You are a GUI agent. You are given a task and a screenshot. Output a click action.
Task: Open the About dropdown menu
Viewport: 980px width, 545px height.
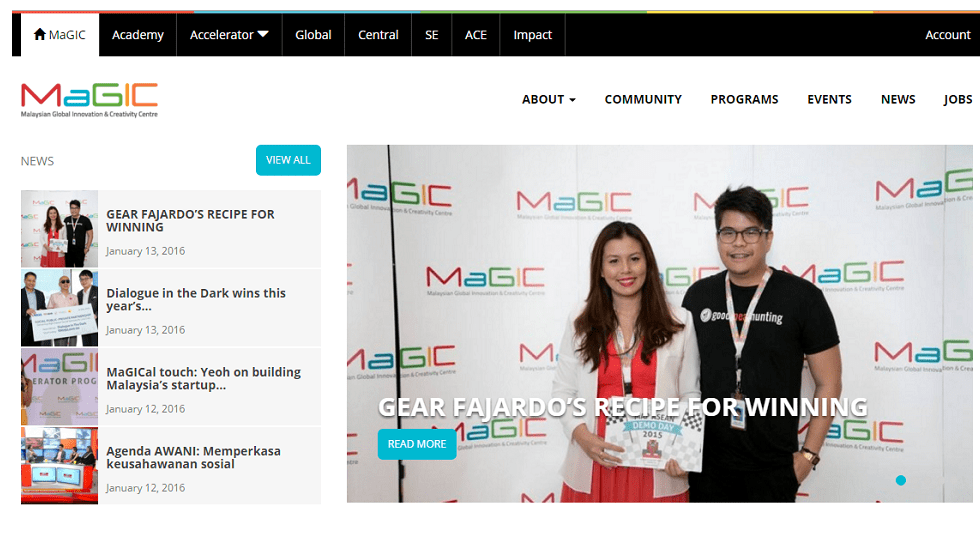pyautogui.click(x=549, y=99)
